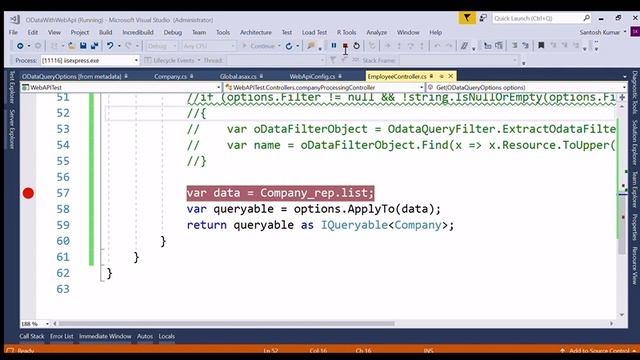Click the bookmark toggle icon in toolbar
Image resolution: width=640 pixels, height=360 pixels.
tap(541, 46)
